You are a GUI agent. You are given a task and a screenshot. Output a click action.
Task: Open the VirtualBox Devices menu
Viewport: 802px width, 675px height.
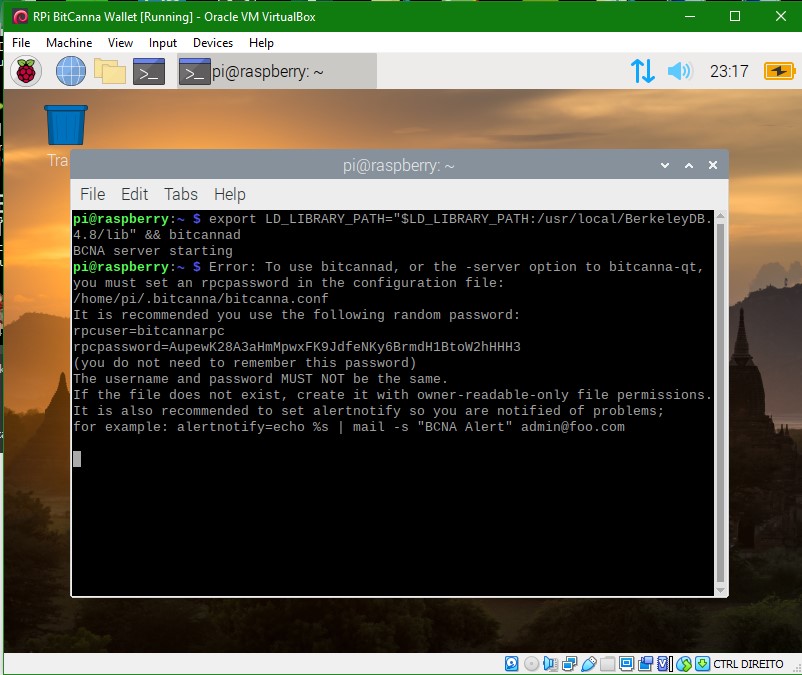tap(213, 43)
